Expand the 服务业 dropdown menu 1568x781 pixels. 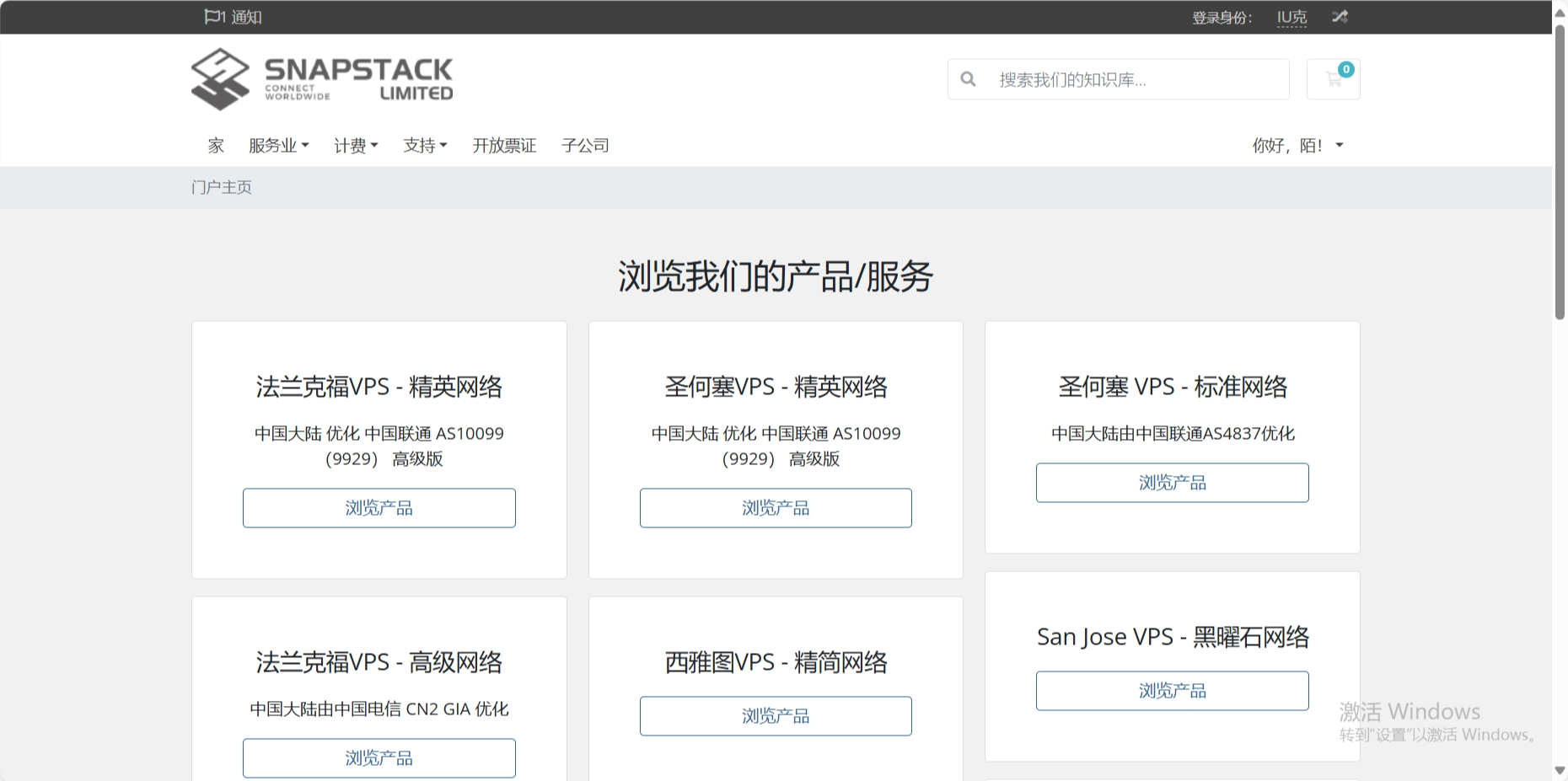tap(279, 145)
